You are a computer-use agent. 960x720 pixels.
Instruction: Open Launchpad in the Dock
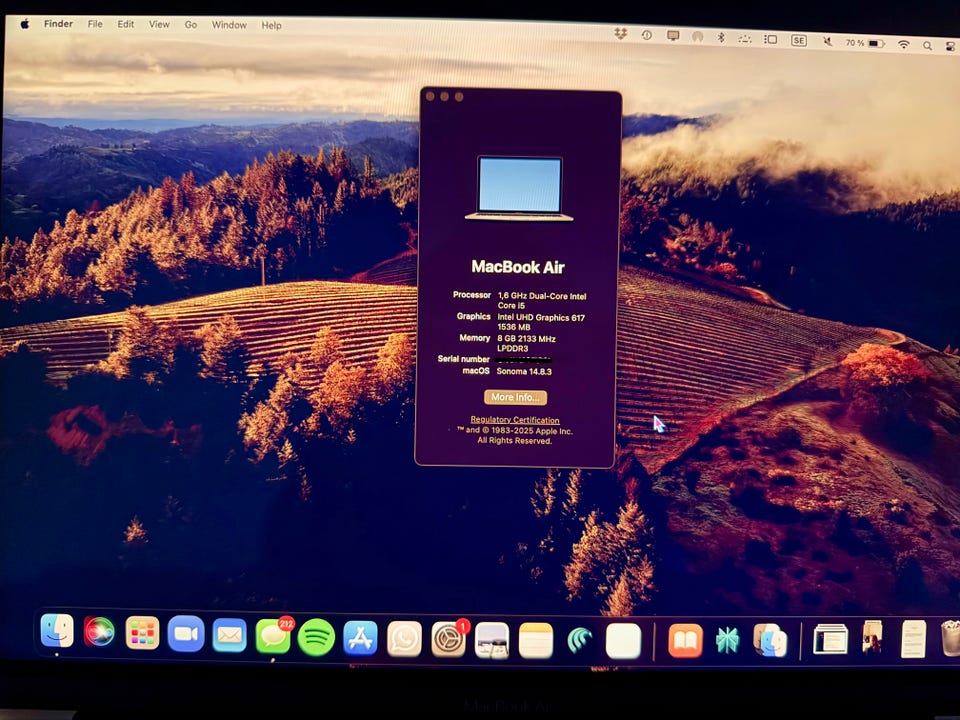pyautogui.click(x=142, y=633)
